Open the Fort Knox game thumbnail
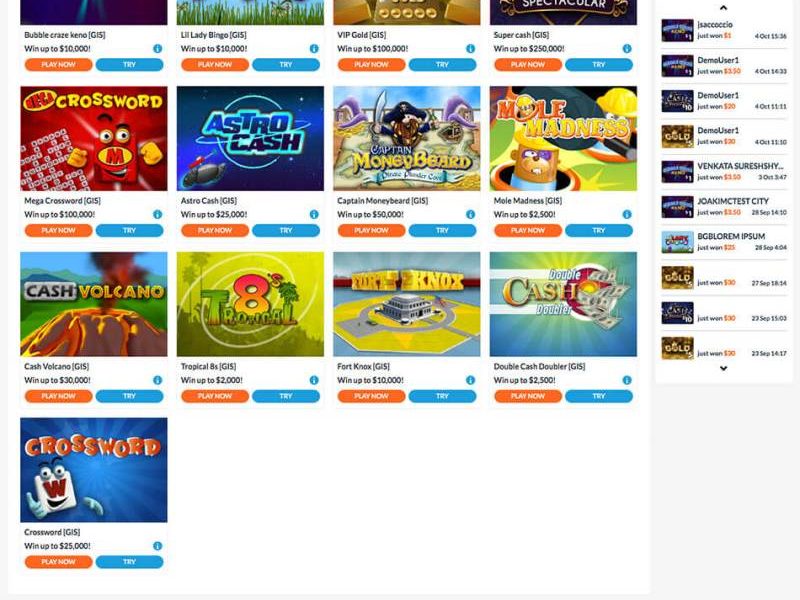Screen dimensions: 800x600 [407, 304]
